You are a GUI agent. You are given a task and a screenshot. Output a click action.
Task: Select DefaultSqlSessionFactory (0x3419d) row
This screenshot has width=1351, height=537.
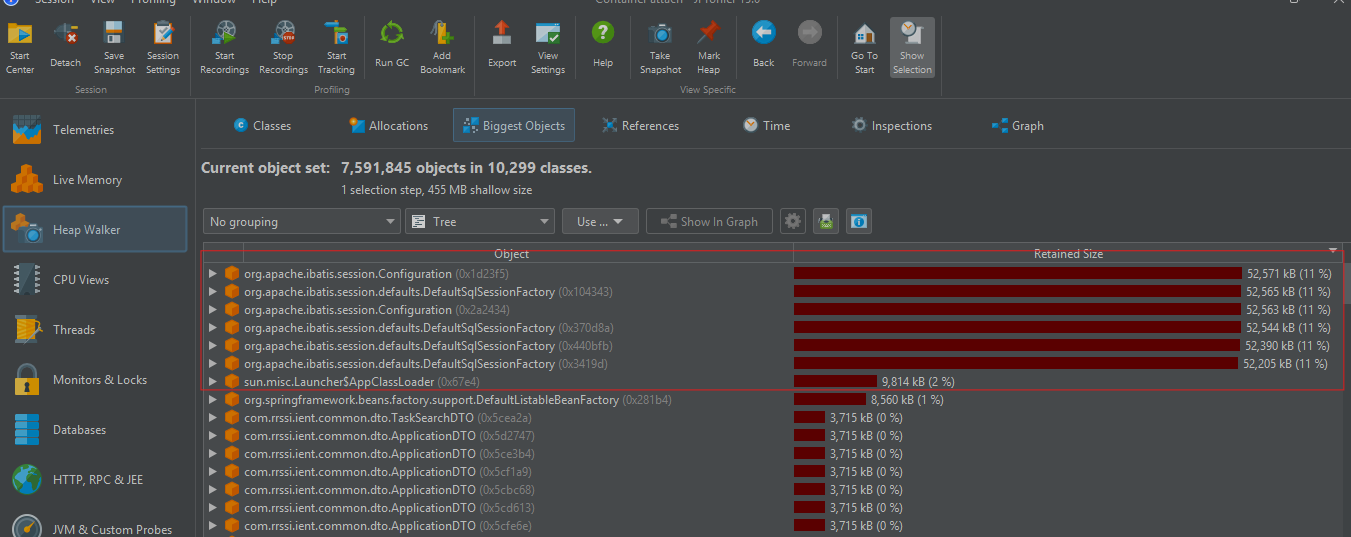coord(773,364)
